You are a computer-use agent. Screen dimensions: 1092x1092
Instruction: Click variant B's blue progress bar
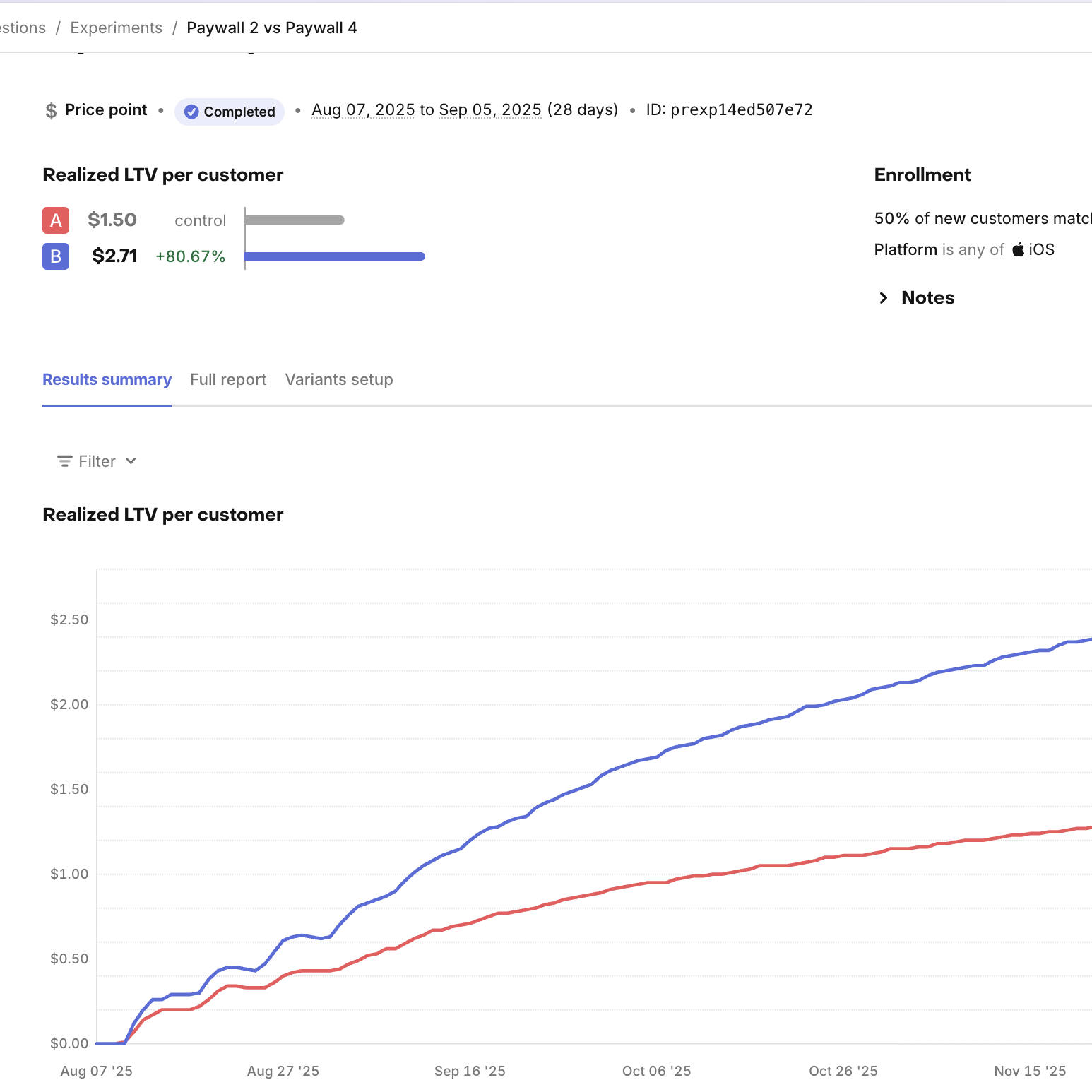pyautogui.click(x=336, y=256)
